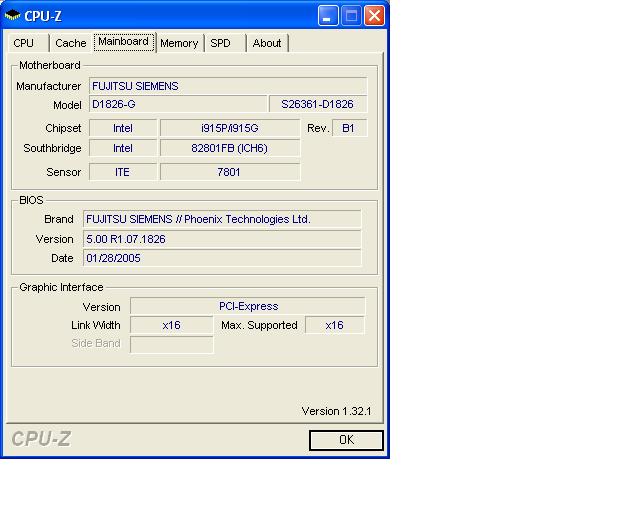Close the CPU-Z window
Viewport: 640px width, 512px height.
click(x=374, y=16)
